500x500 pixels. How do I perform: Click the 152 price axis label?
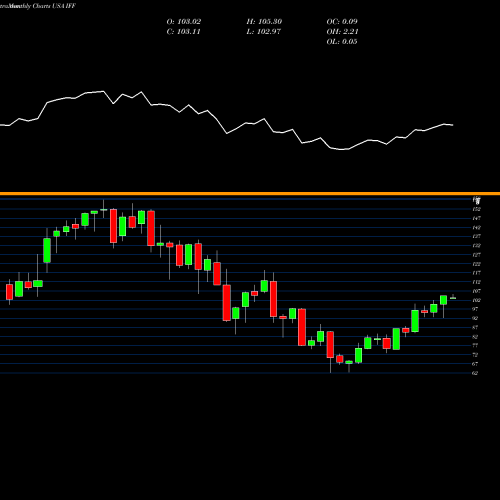pos(476,209)
